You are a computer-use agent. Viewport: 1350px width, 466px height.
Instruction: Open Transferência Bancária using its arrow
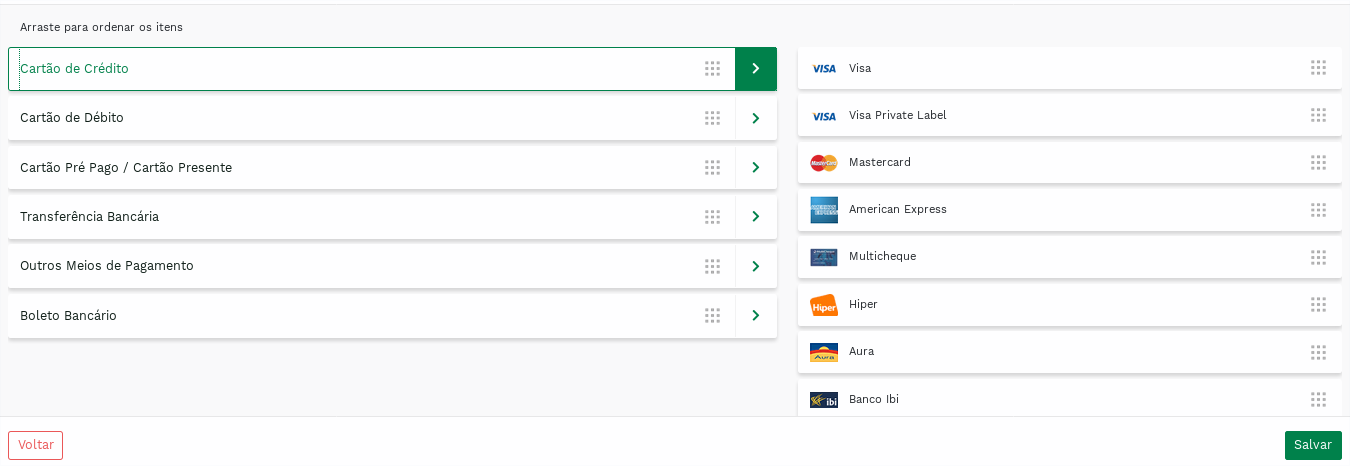756,217
